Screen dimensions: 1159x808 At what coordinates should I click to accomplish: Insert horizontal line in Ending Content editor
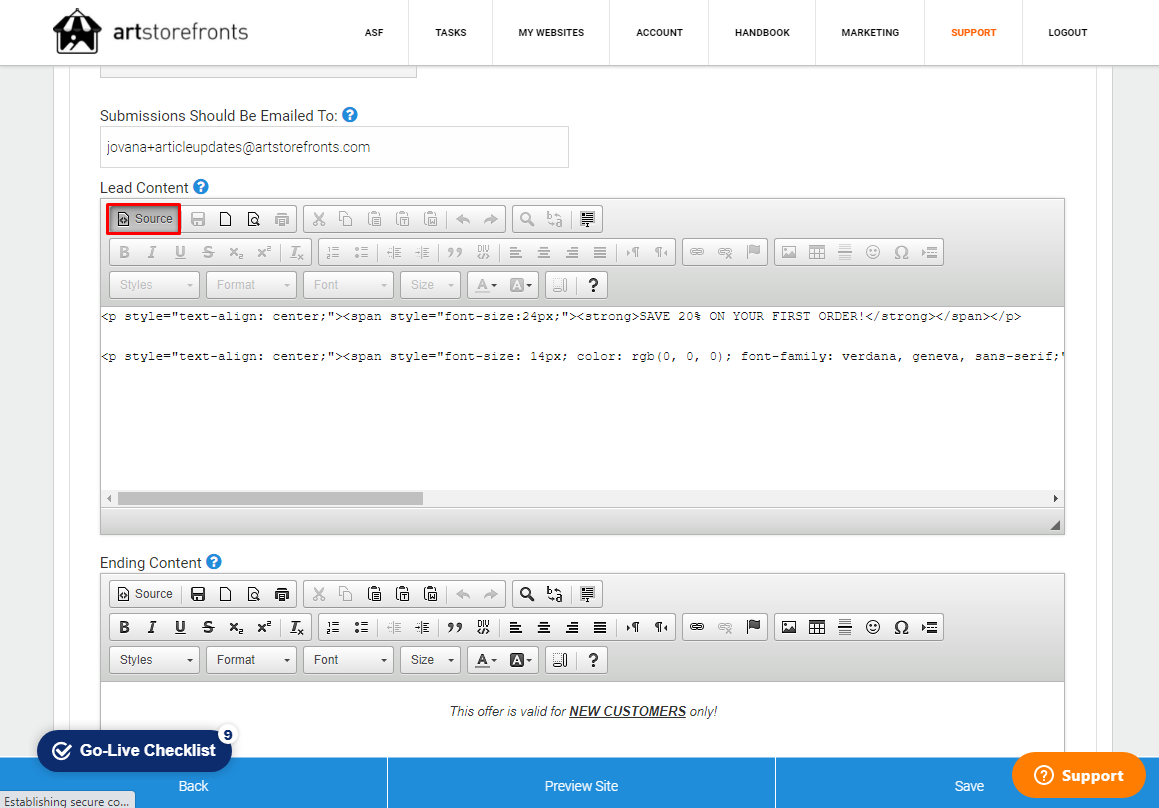845,627
